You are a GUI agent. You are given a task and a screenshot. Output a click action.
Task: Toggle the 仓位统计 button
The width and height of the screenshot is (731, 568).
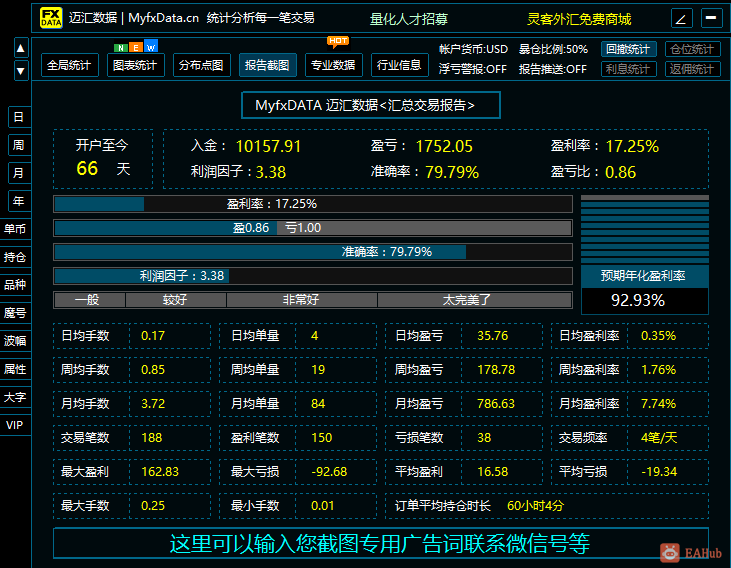click(692, 49)
